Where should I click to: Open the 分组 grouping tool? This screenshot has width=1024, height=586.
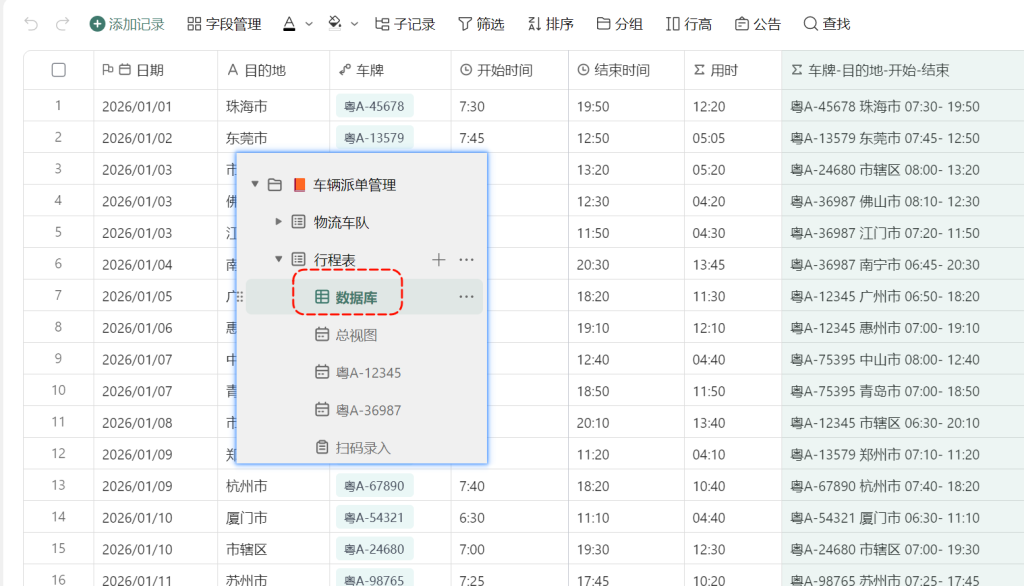click(620, 24)
